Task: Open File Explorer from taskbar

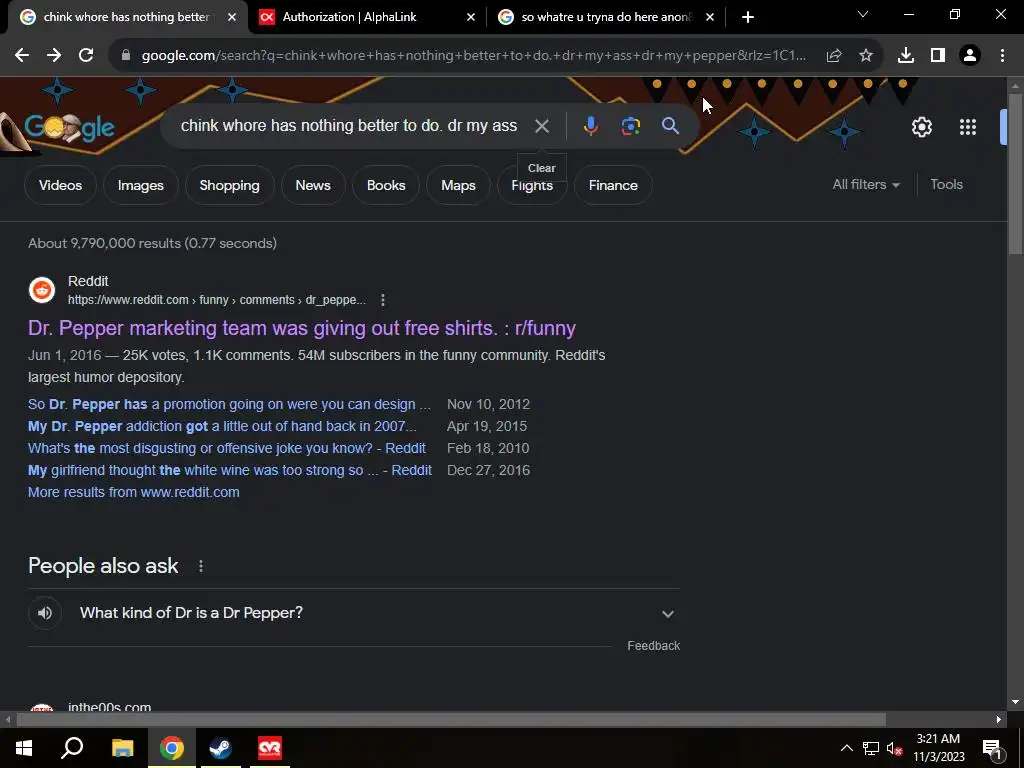Action: [x=122, y=748]
